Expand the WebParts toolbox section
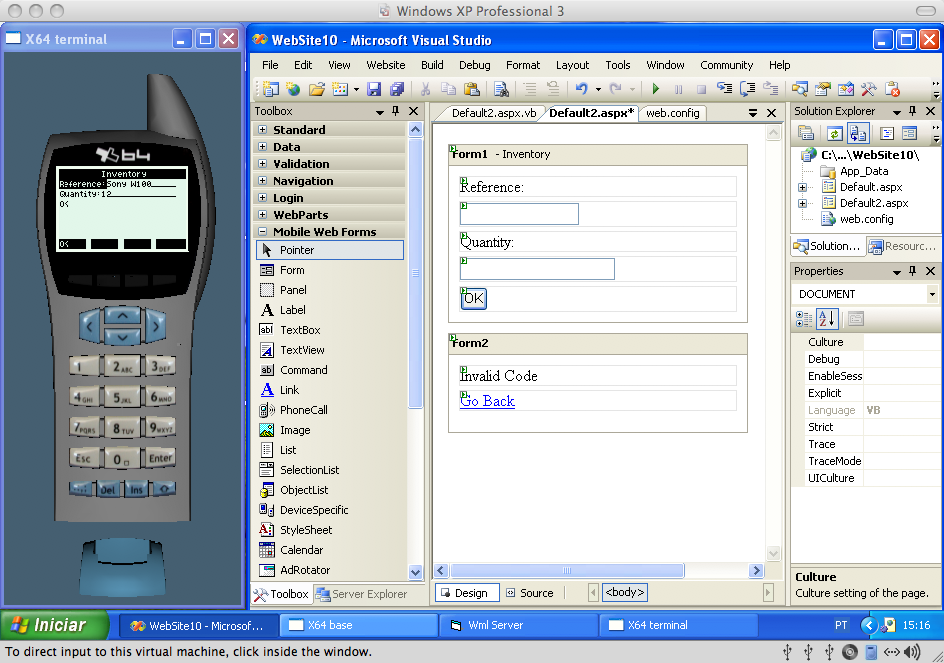Viewport: 944px width, 663px height. click(x=262, y=214)
